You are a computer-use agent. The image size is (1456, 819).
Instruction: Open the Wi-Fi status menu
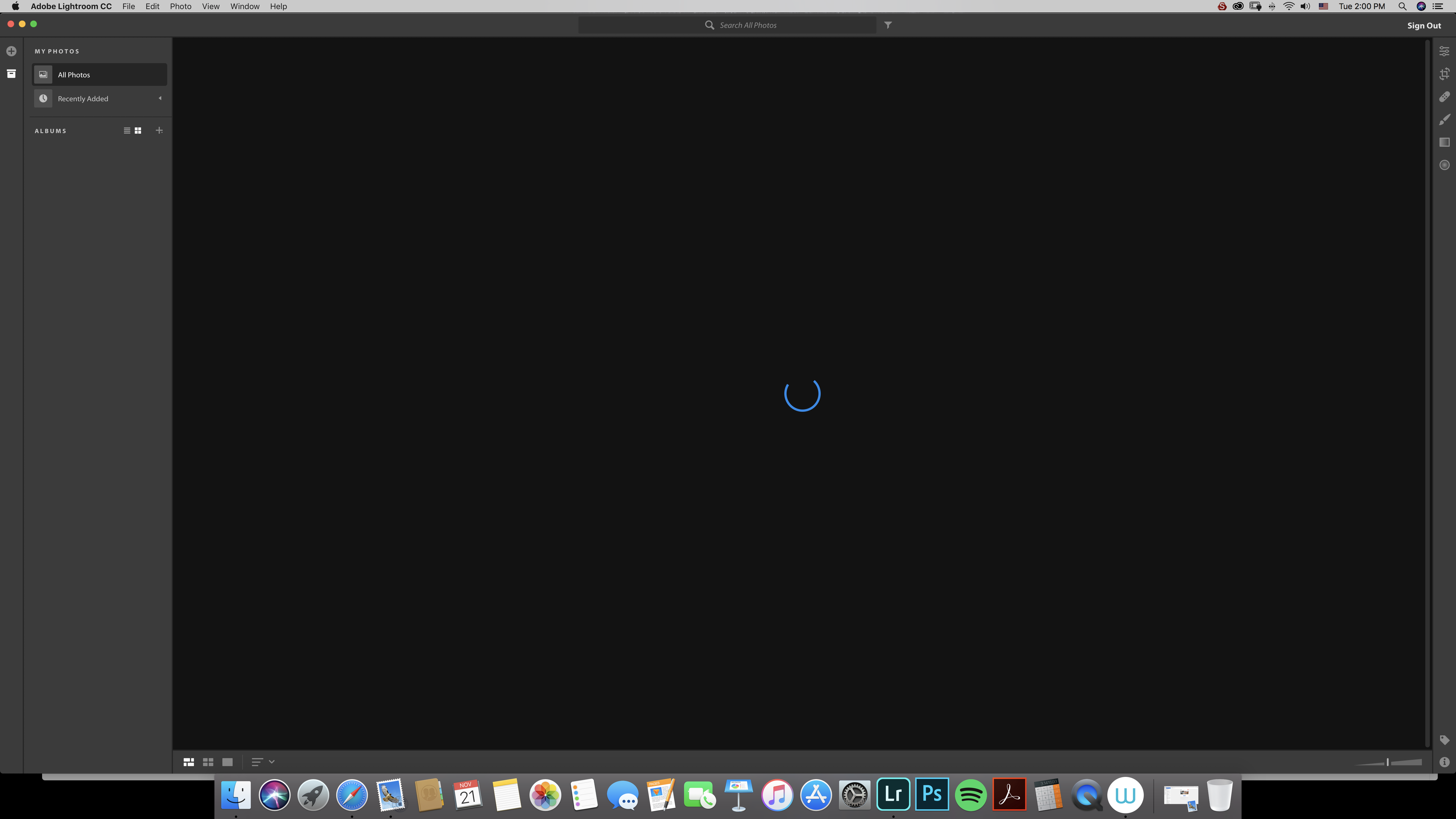[x=1289, y=6]
